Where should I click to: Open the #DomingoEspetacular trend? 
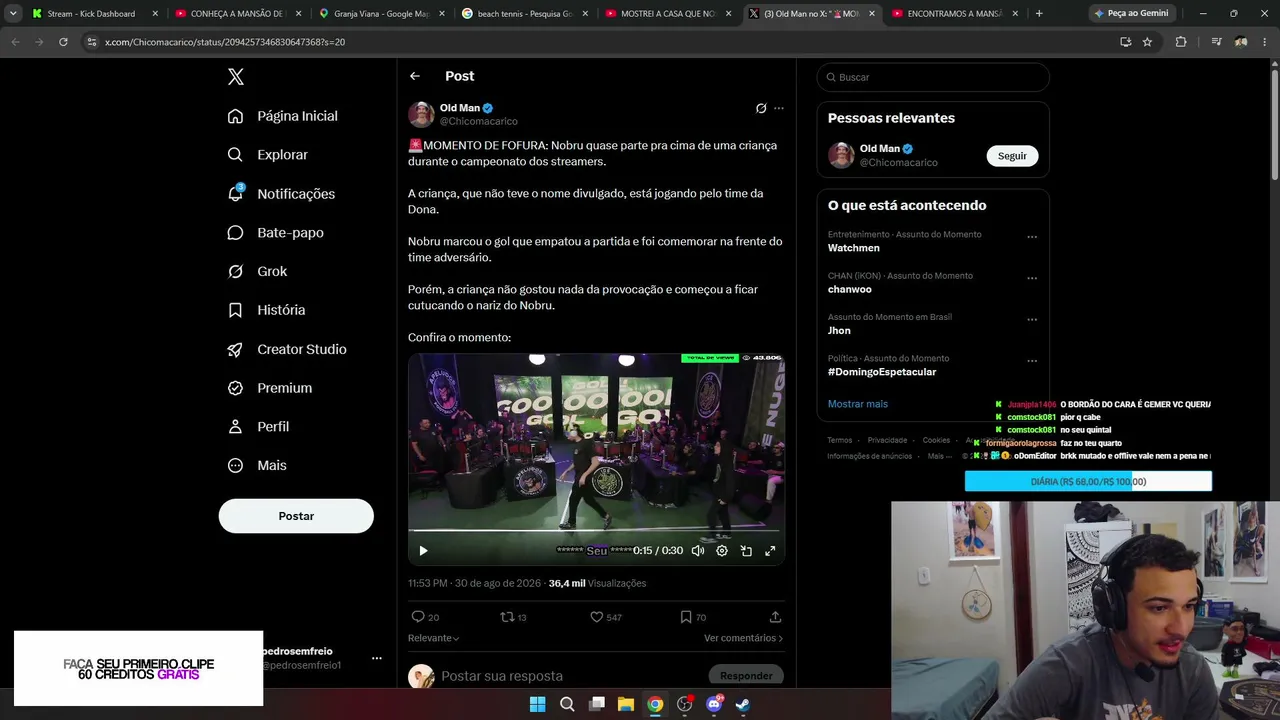click(x=882, y=372)
